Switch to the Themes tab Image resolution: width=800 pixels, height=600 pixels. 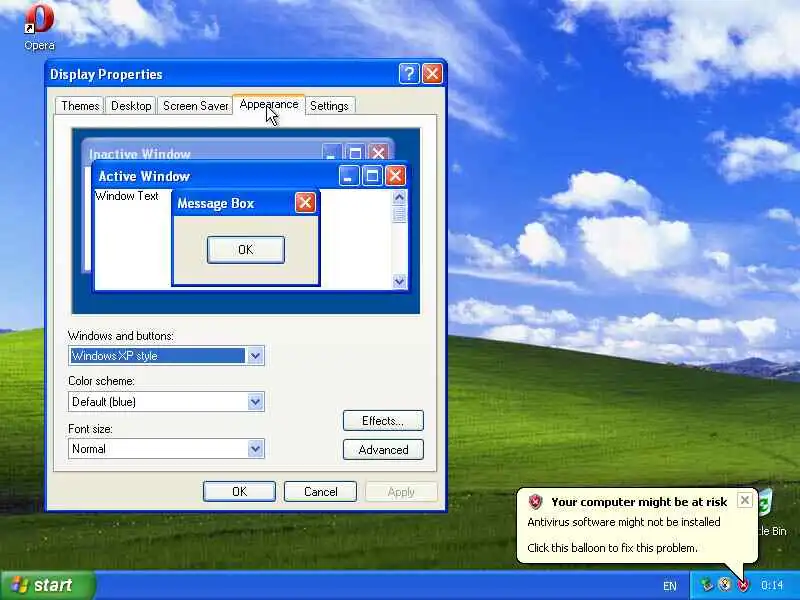click(80, 106)
